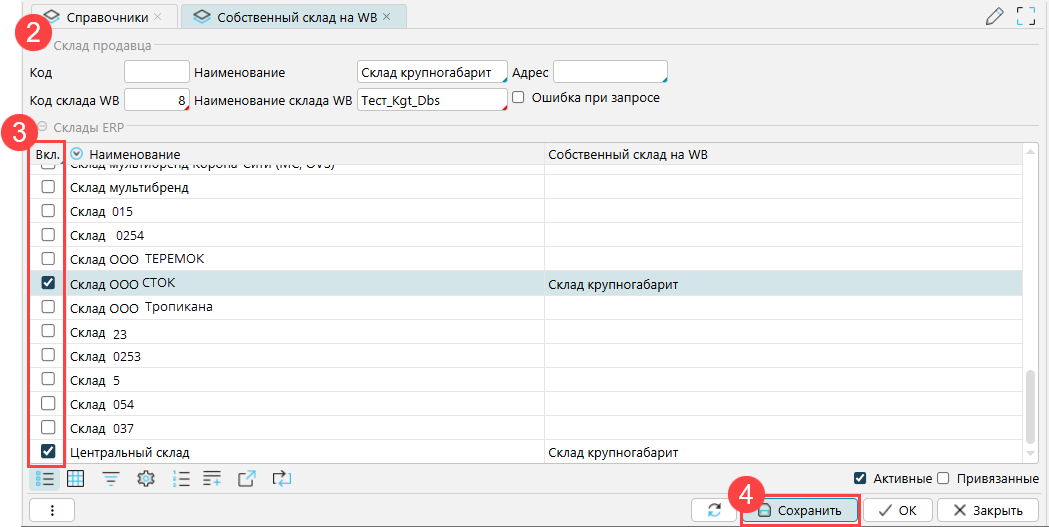Click the Сохранить button
The image size is (1049, 527).
(x=800, y=510)
